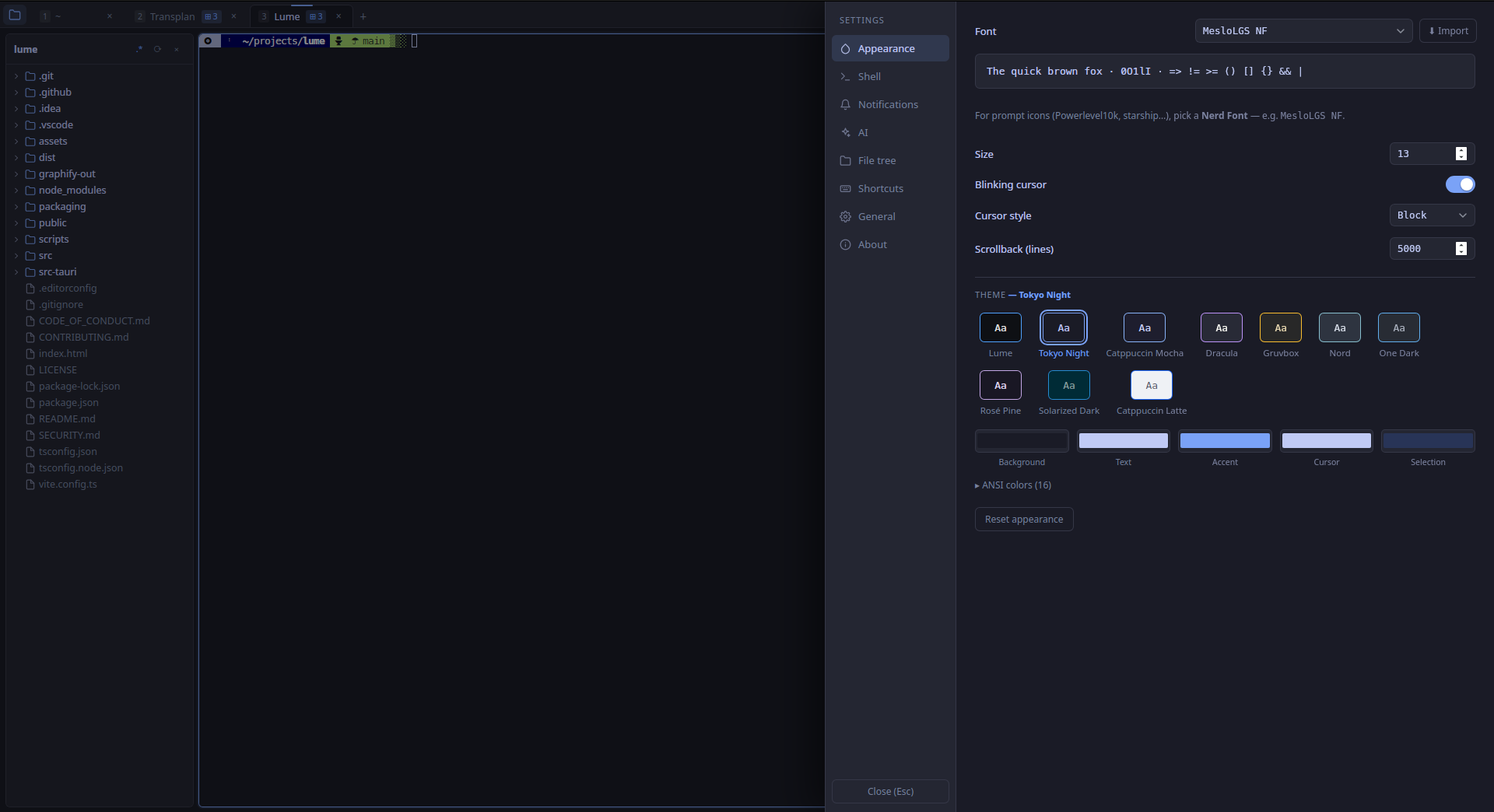Select the One Dark theme
1494x812 pixels.
coord(1399,327)
